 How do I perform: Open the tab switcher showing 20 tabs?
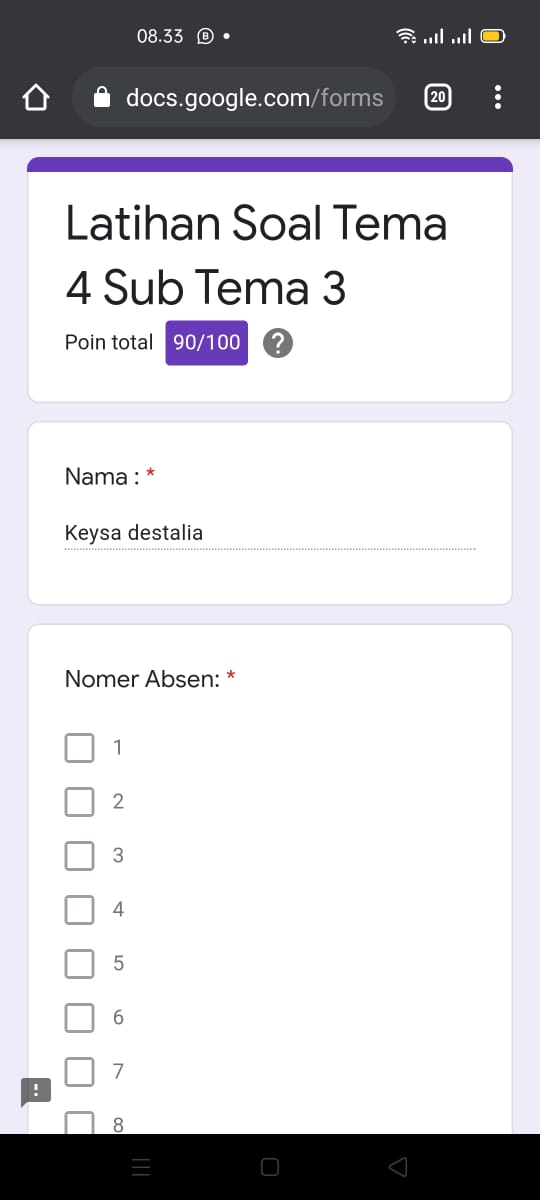coord(438,97)
